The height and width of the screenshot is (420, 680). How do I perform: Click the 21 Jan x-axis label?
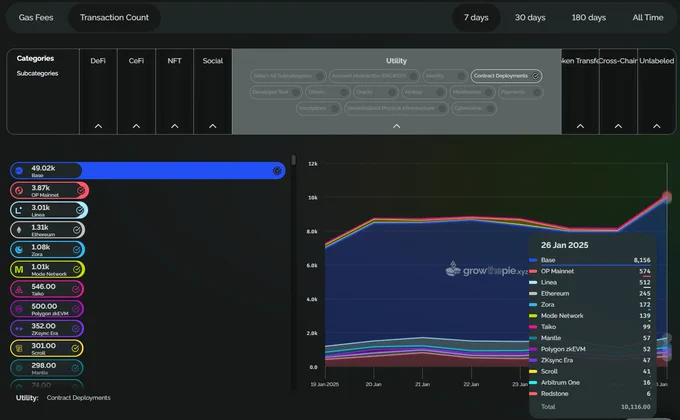pyautogui.click(x=422, y=384)
